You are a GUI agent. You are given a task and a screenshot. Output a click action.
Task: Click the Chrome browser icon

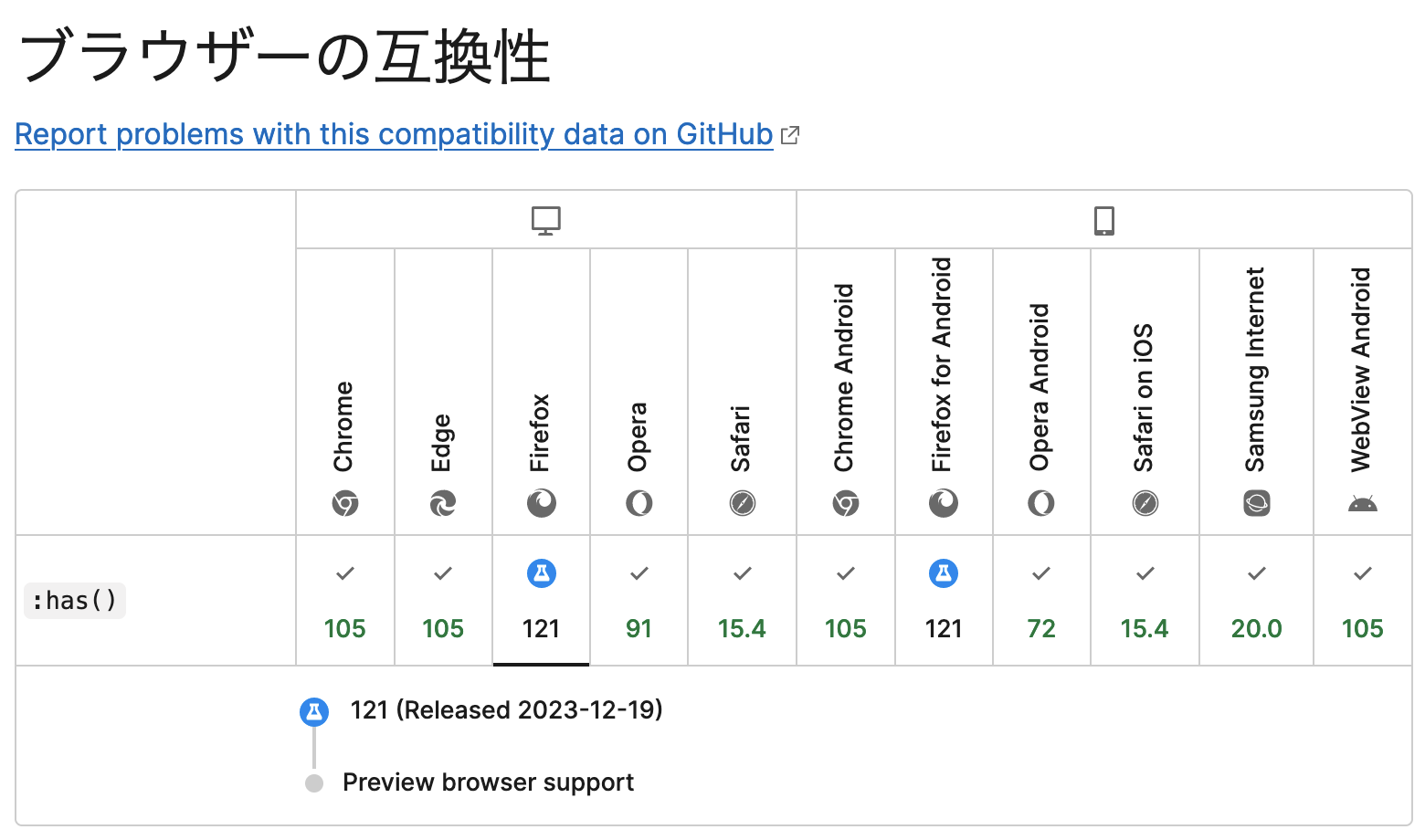click(x=344, y=503)
